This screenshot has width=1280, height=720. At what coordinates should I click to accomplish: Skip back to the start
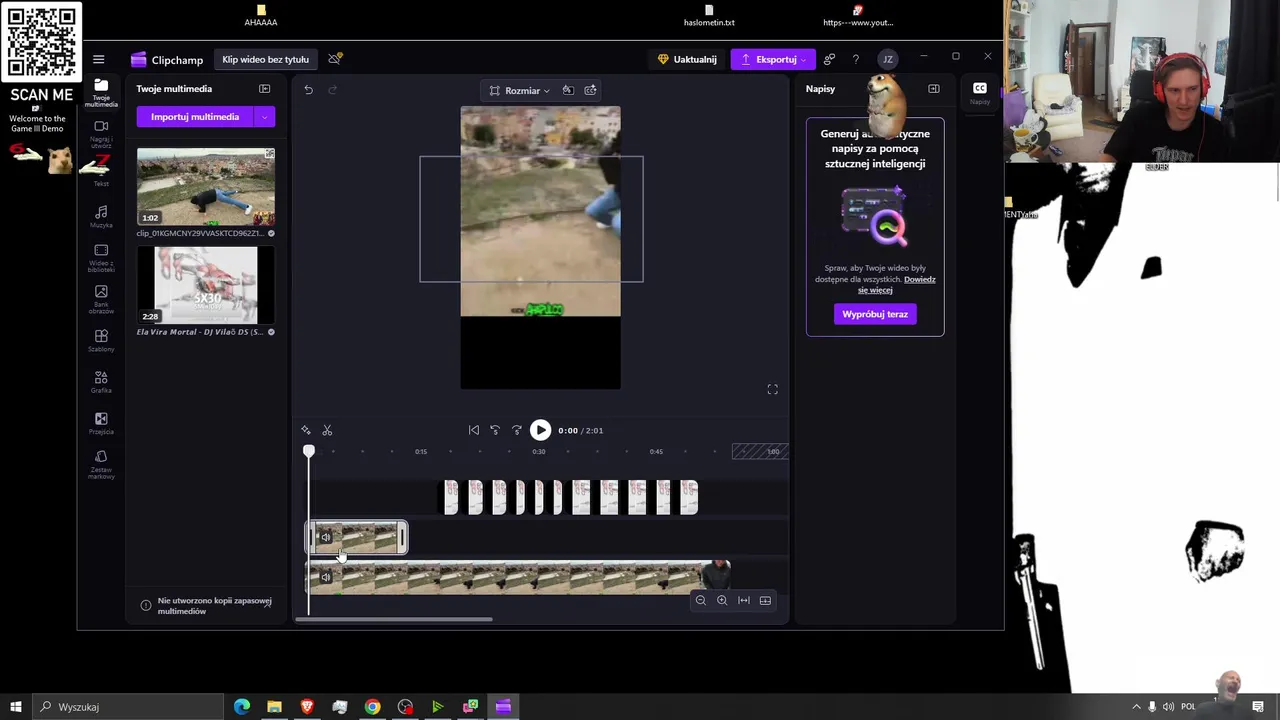[x=474, y=430]
